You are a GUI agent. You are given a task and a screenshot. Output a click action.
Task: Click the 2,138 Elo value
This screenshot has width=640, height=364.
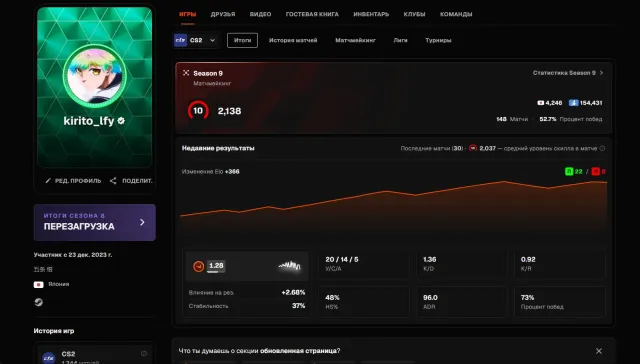pos(229,111)
